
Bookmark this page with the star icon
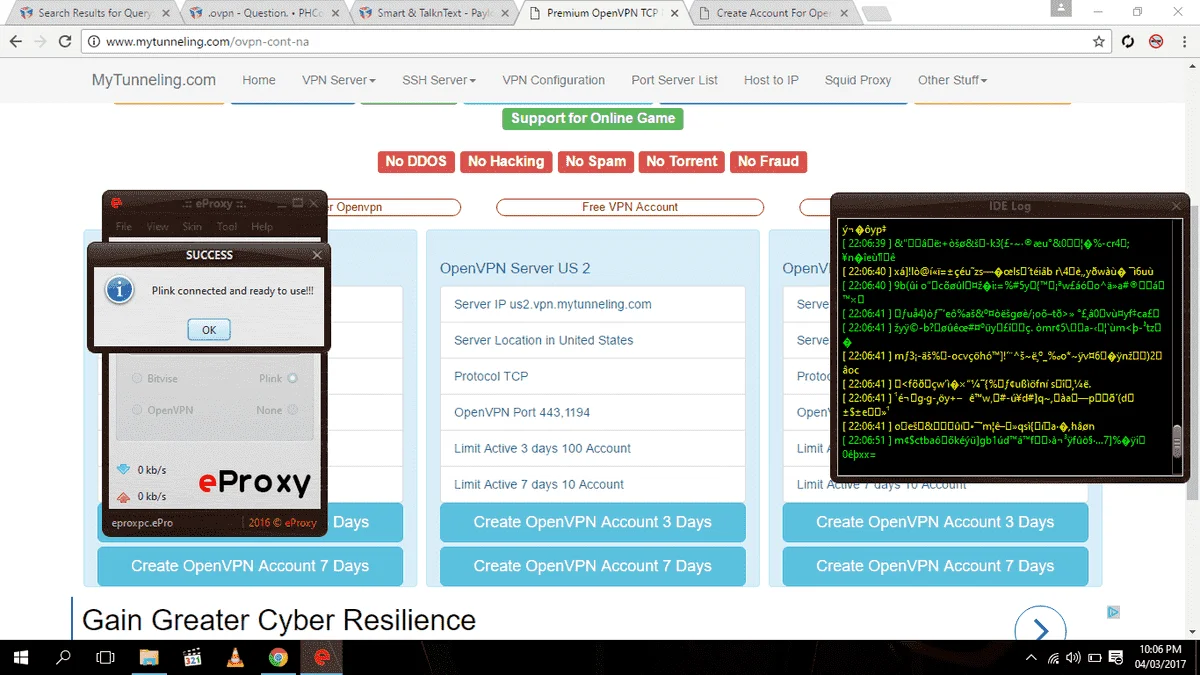(x=1099, y=42)
